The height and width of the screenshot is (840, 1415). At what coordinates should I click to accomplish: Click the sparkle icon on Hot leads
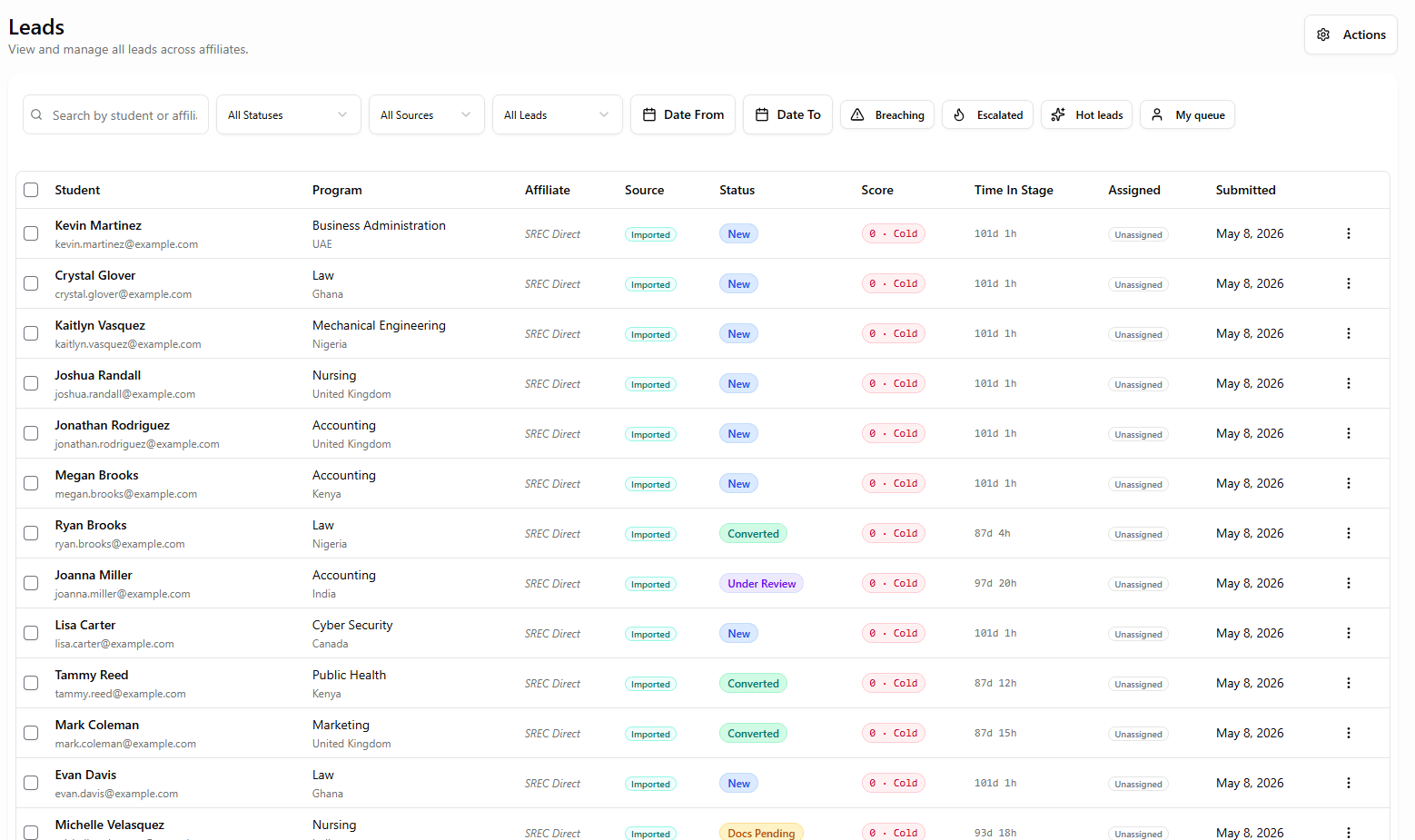click(1058, 114)
